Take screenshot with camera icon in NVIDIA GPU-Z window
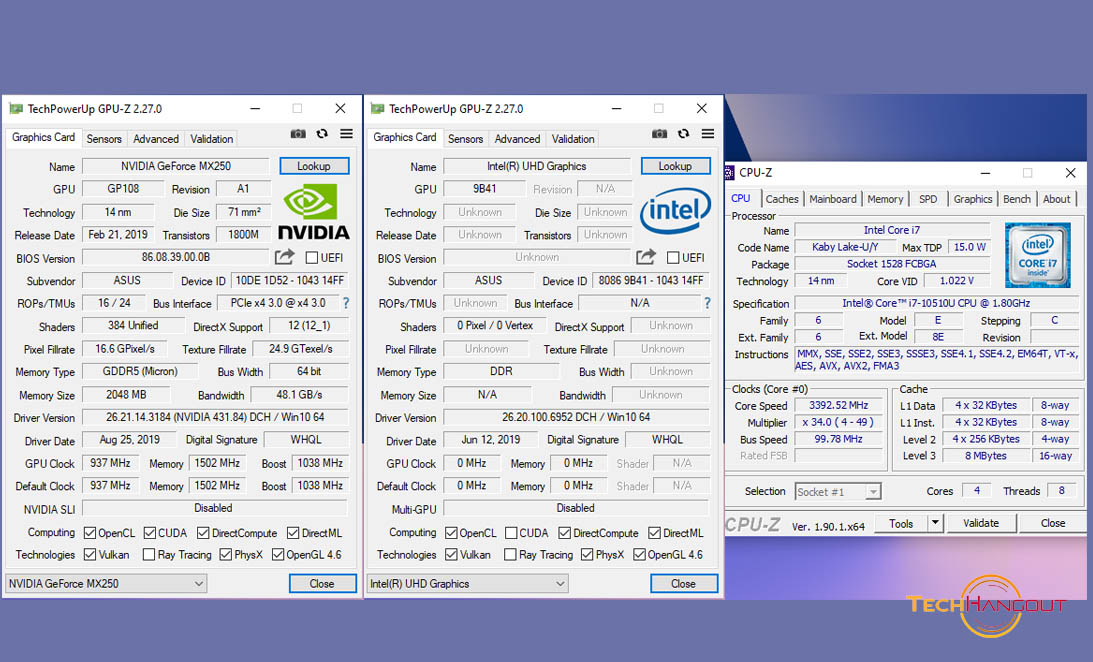Image resolution: width=1093 pixels, height=662 pixels. pyautogui.click(x=298, y=134)
